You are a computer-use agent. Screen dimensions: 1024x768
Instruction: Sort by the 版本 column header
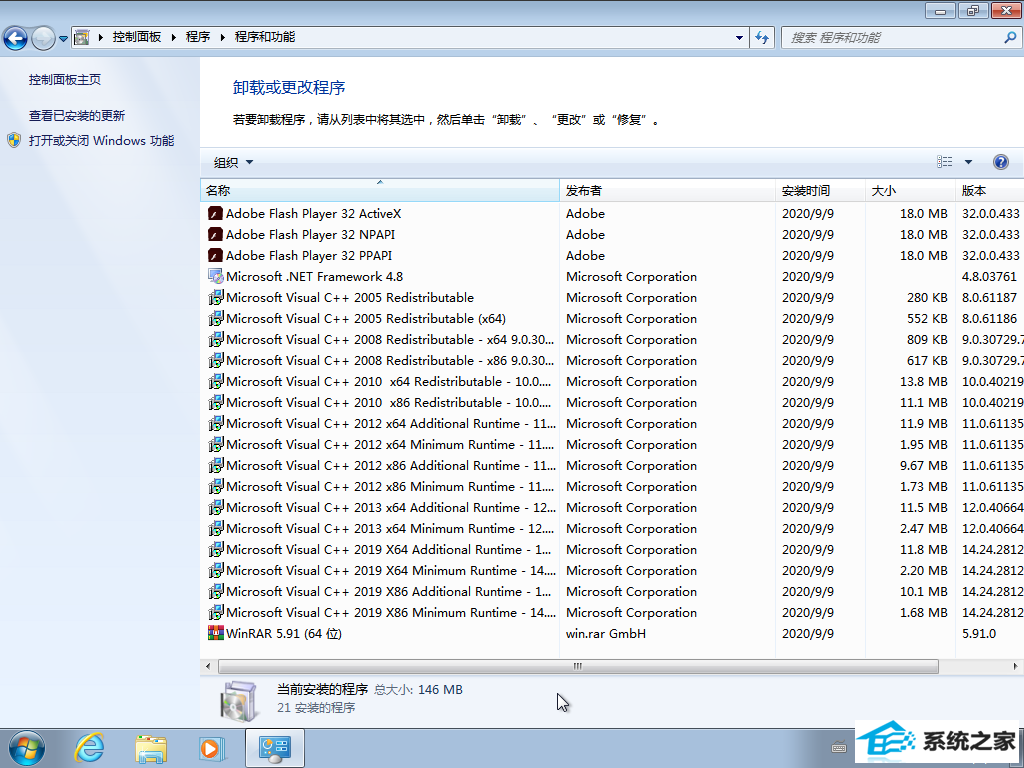click(989, 191)
